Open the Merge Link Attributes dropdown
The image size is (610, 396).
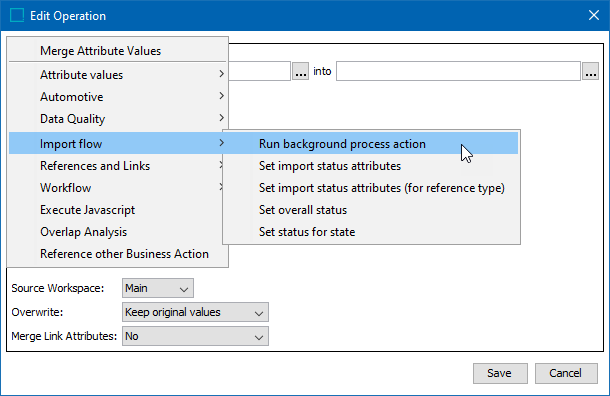(195, 336)
